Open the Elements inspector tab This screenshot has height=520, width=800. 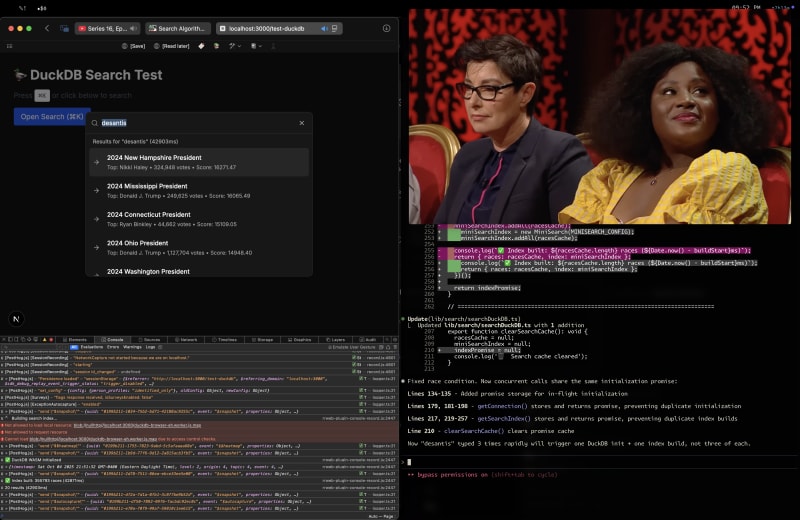(x=74, y=339)
